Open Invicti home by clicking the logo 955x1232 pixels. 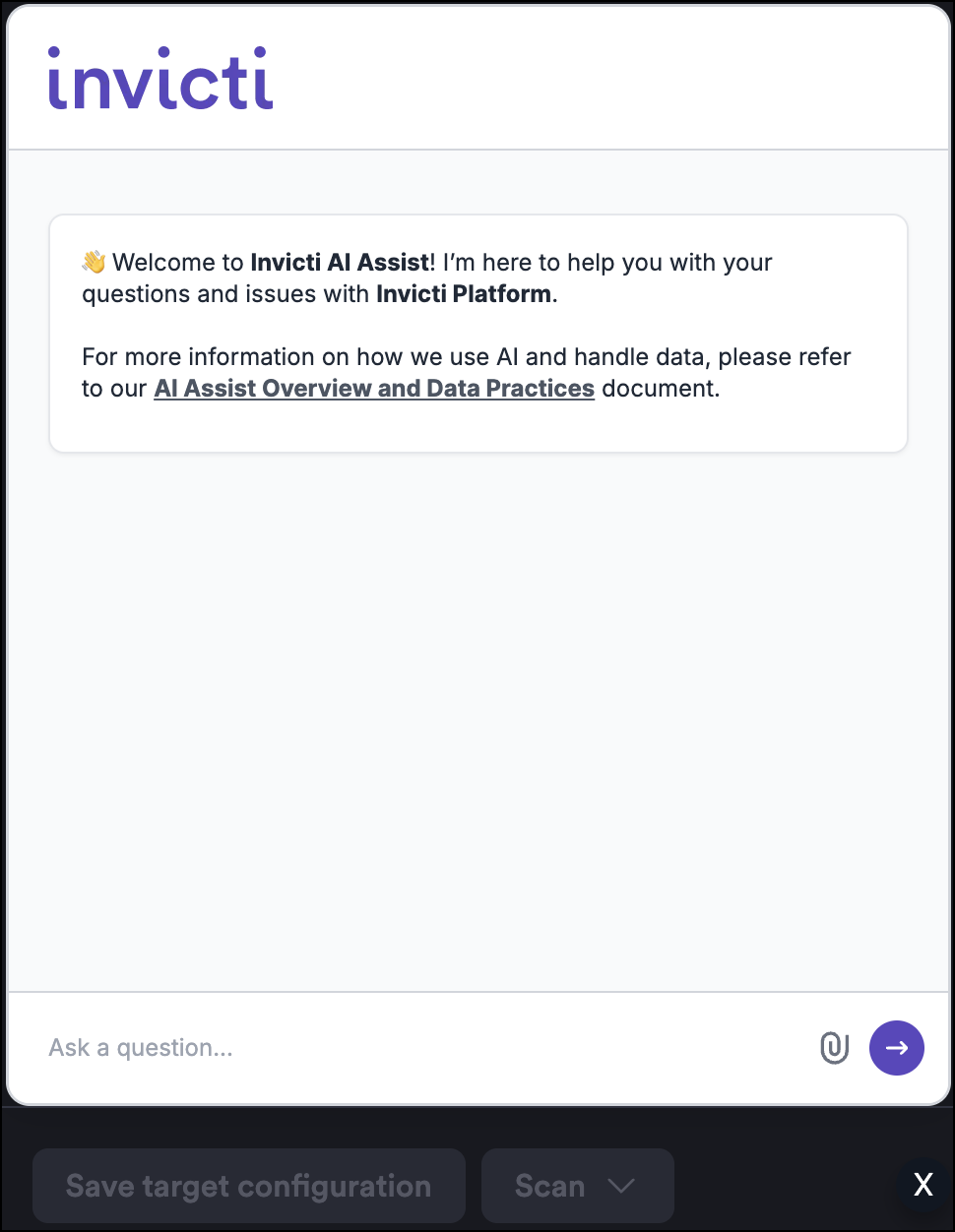pyautogui.click(x=159, y=79)
